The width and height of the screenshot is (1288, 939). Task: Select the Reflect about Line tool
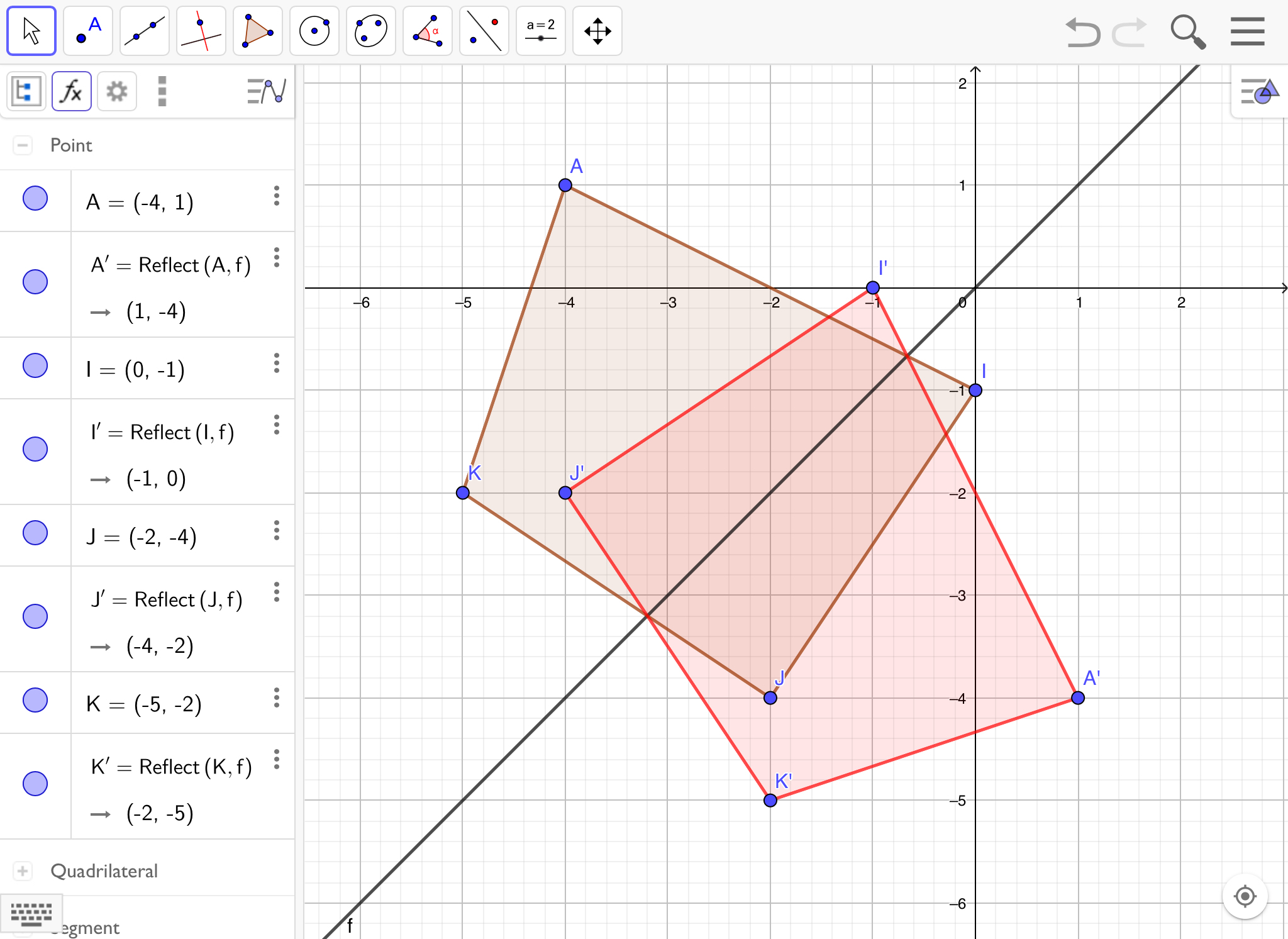pyautogui.click(x=484, y=31)
